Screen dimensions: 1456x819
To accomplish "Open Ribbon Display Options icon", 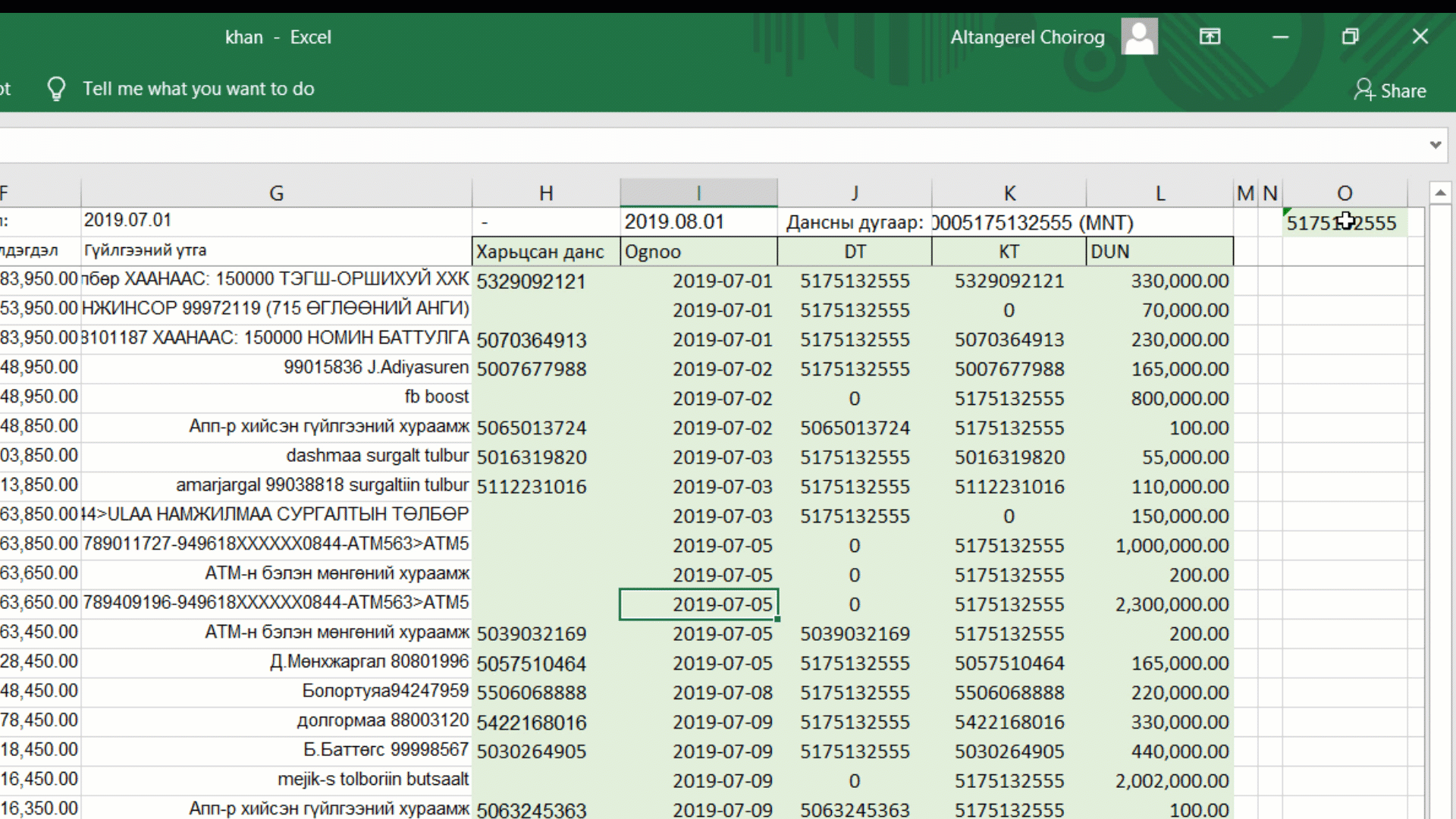I will [x=1210, y=36].
